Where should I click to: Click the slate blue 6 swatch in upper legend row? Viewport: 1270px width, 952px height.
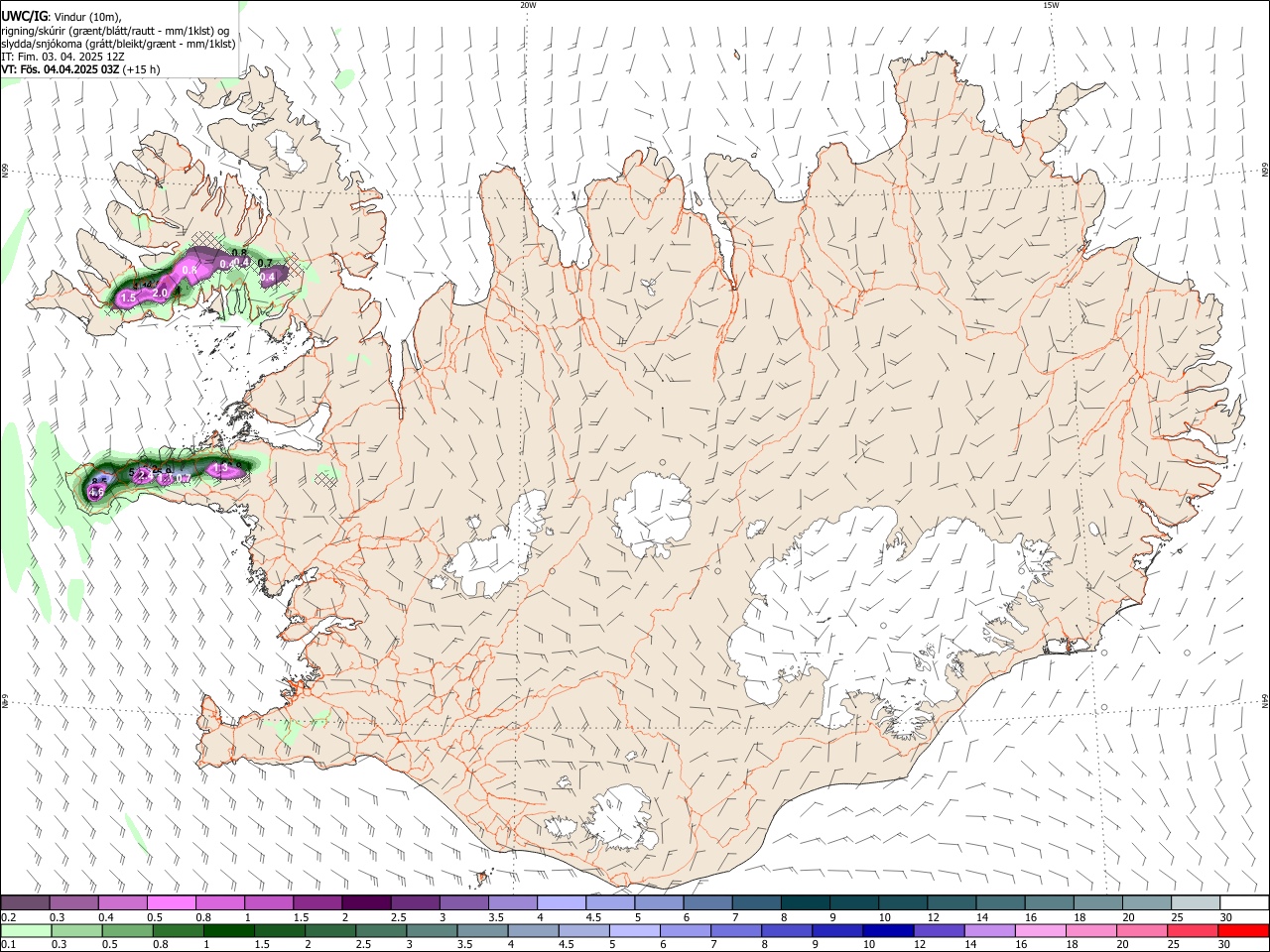click(707, 903)
